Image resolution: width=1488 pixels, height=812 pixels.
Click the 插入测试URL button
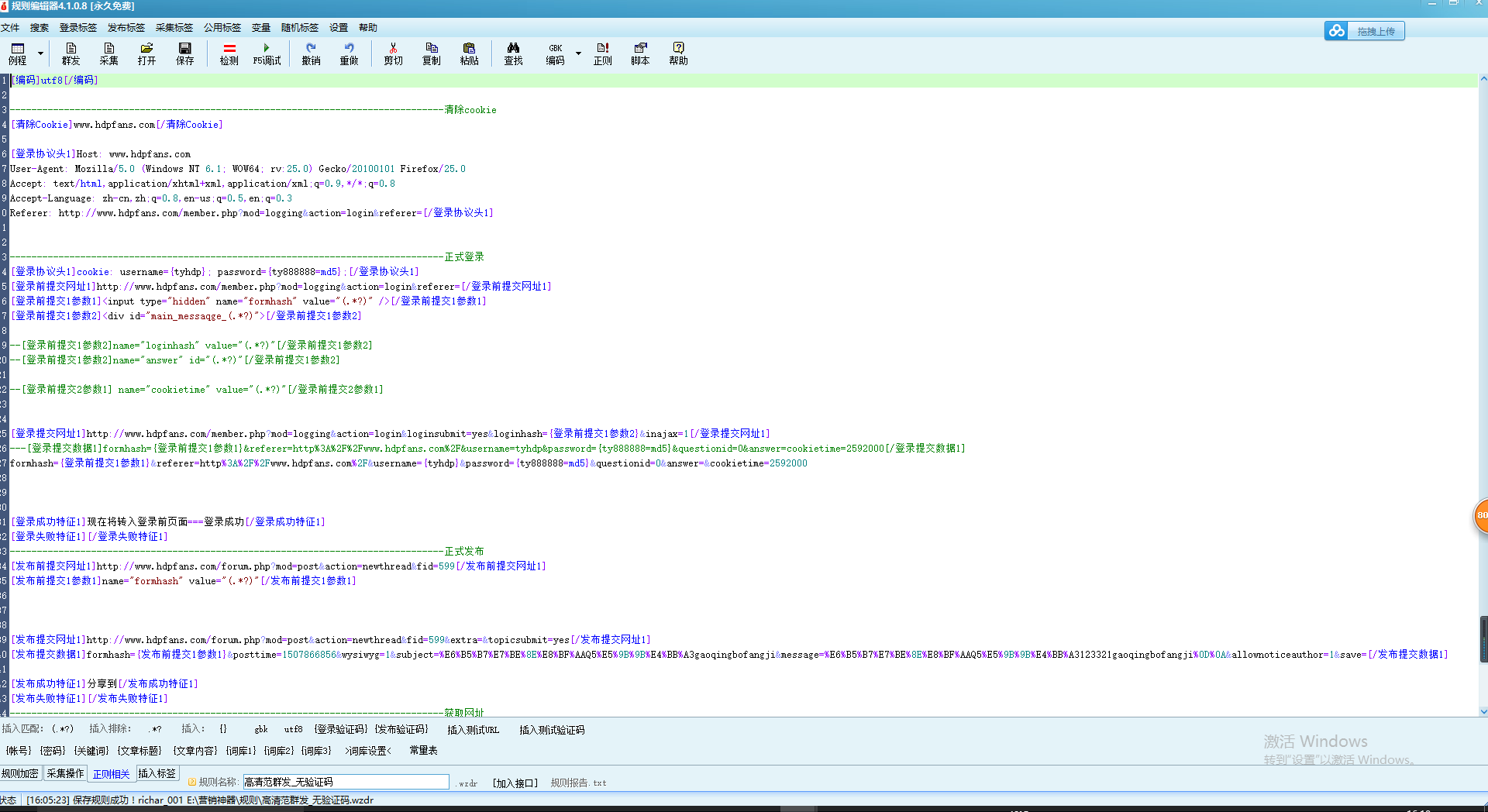point(473,730)
